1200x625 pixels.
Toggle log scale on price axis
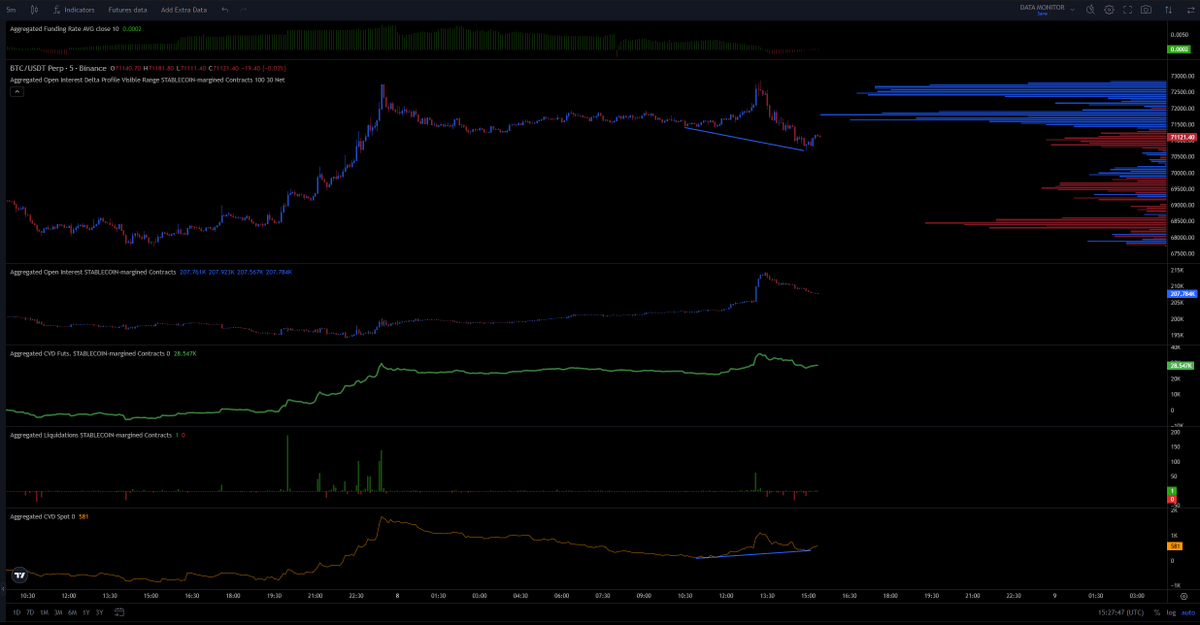click(1171, 612)
